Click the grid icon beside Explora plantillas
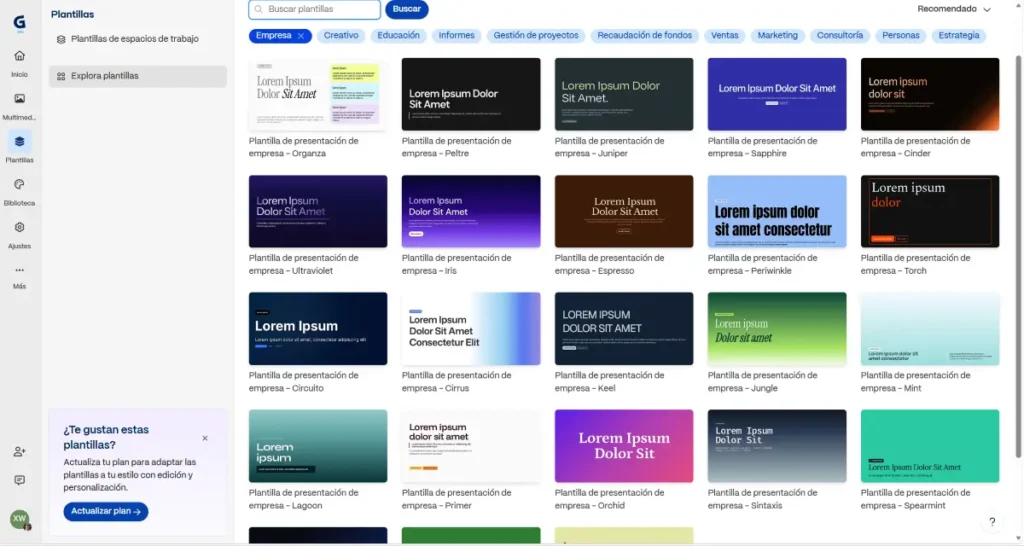This screenshot has width=1024, height=546. (x=61, y=76)
